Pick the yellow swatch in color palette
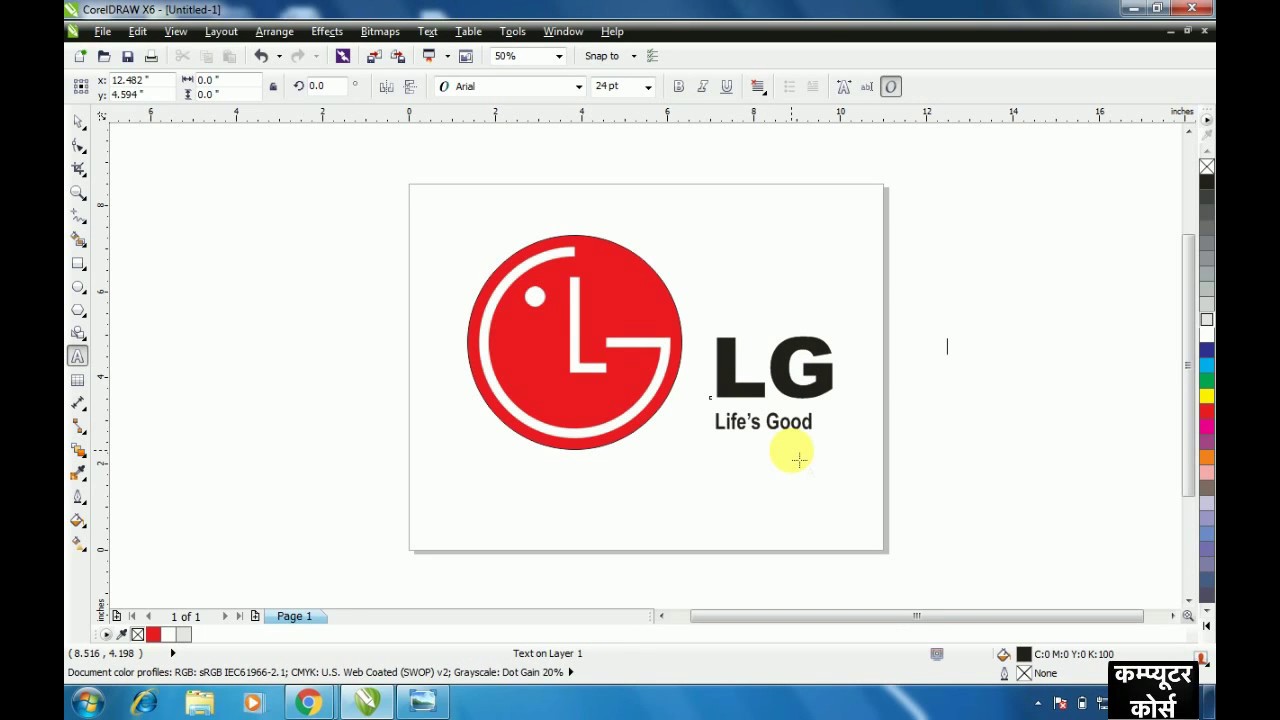The image size is (1280, 720). point(1207,396)
